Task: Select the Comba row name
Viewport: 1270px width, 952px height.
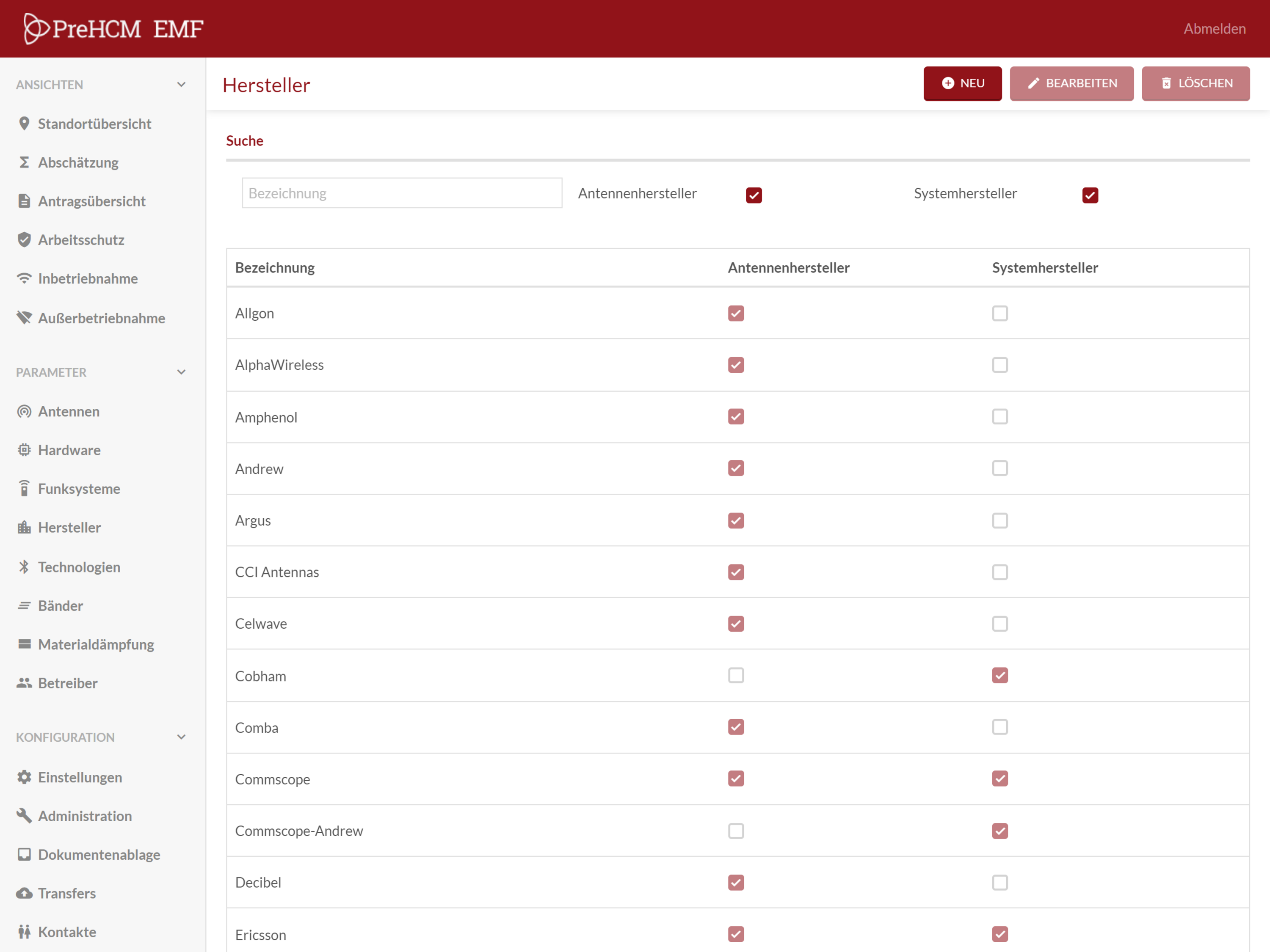Action: (257, 728)
